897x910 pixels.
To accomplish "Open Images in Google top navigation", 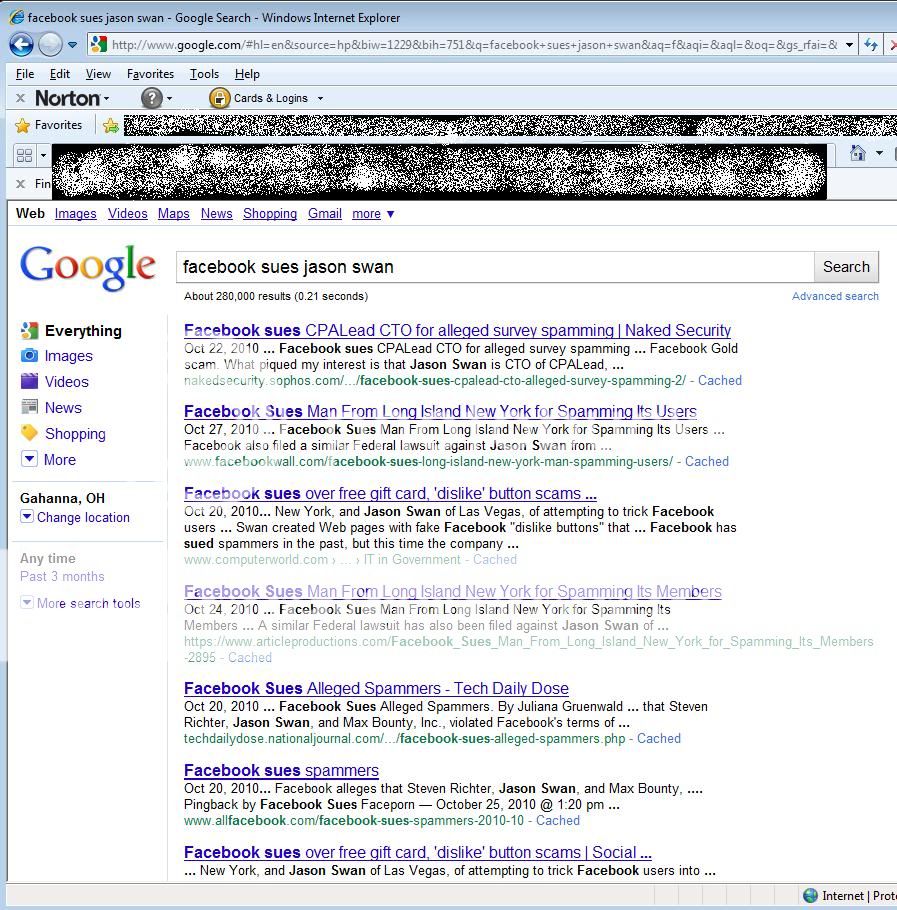I will [x=75, y=214].
